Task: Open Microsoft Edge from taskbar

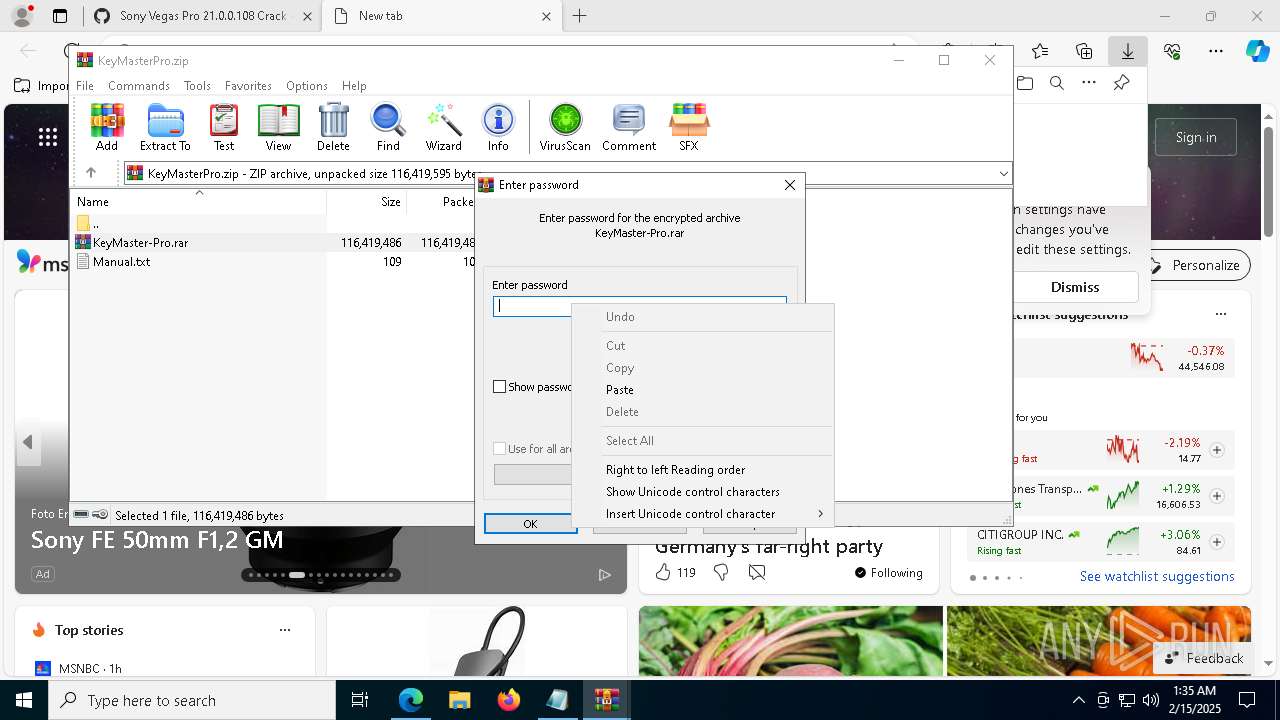Action: click(411, 700)
